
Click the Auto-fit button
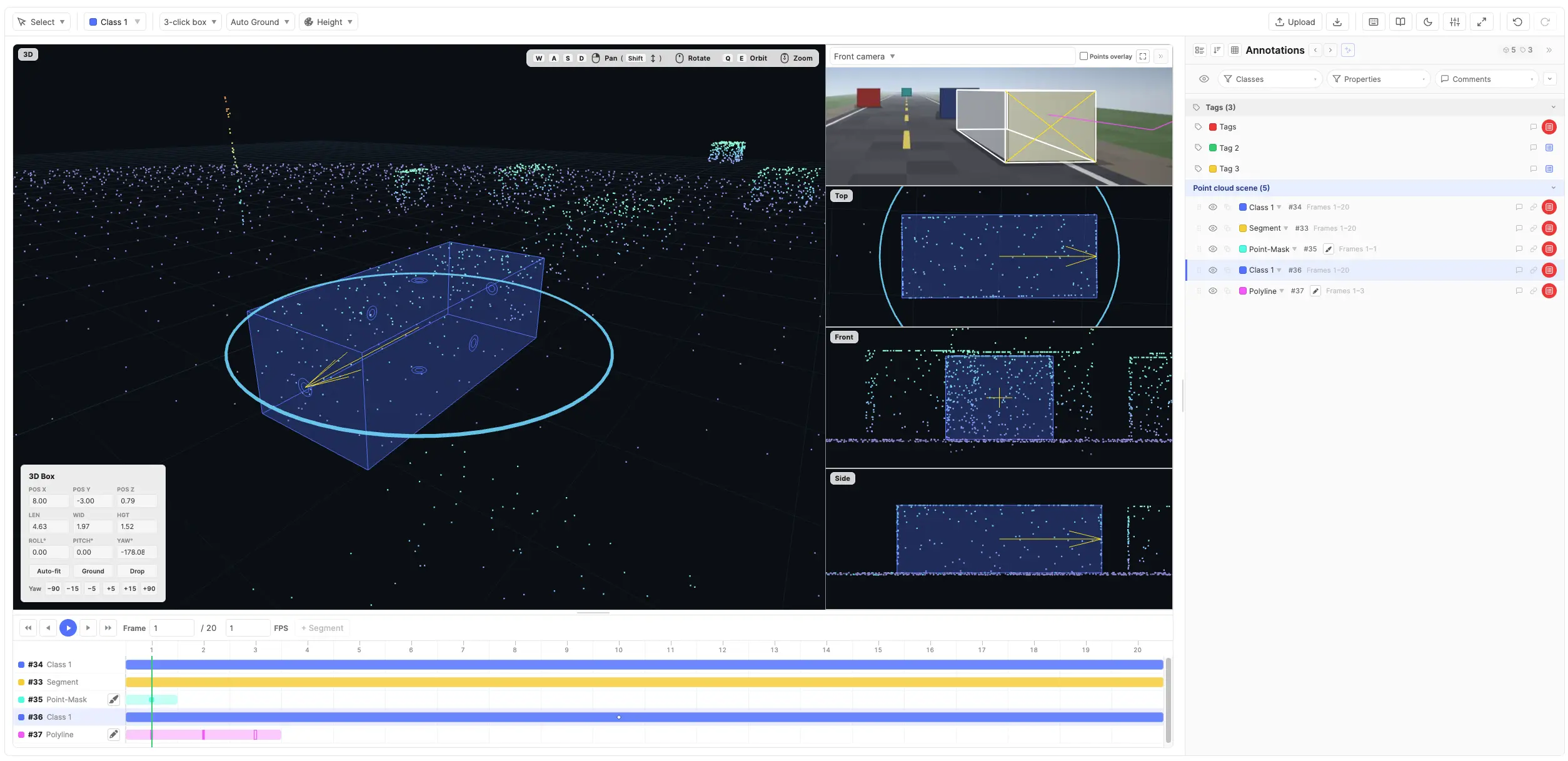coord(49,571)
